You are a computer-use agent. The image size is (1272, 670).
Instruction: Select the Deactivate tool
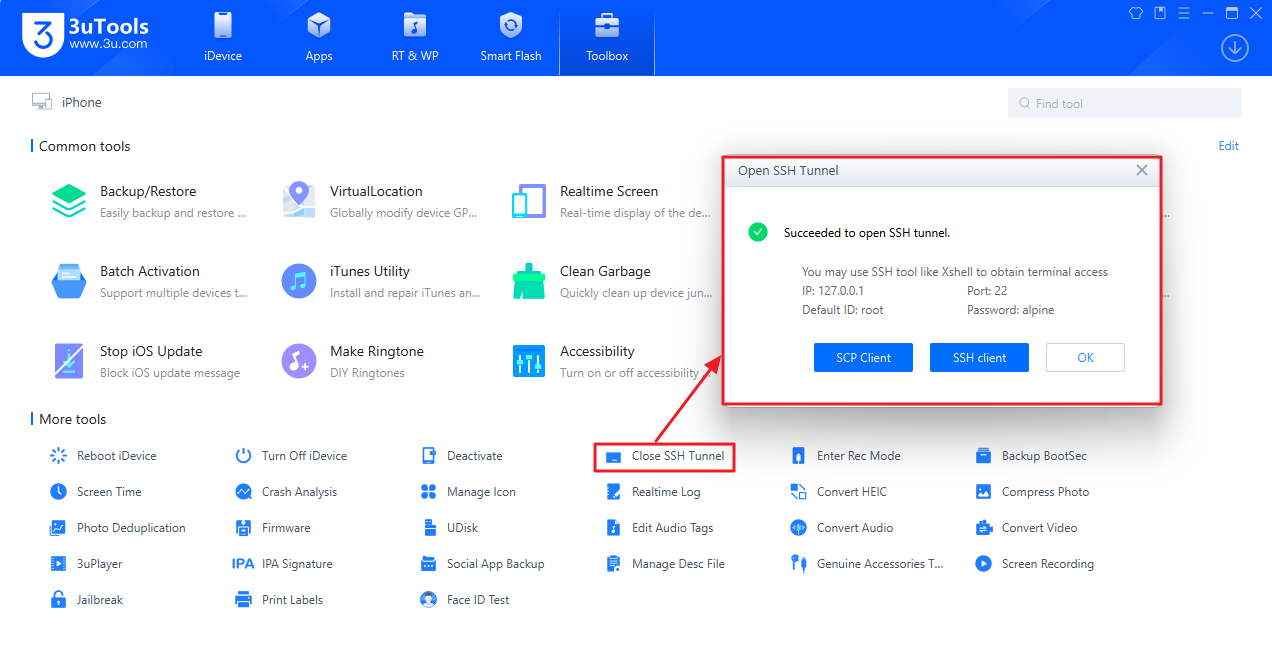pyautogui.click(x=461, y=456)
